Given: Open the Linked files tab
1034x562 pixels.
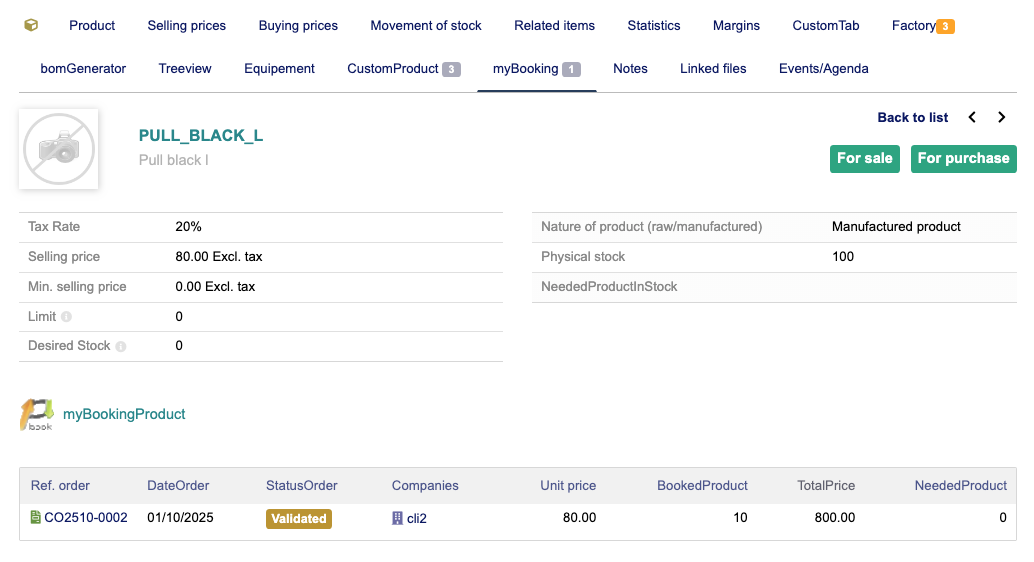Looking at the screenshot, I should coord(713,69).
